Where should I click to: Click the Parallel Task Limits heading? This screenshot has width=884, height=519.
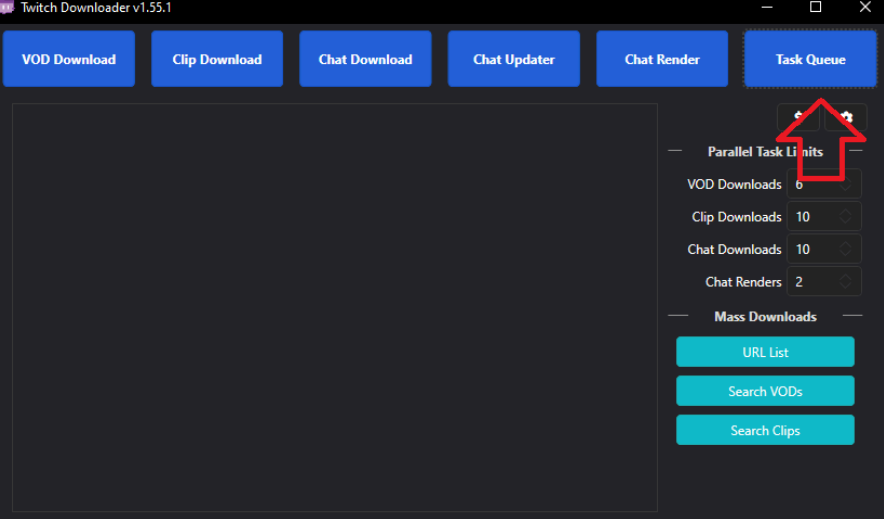point(765,152)
